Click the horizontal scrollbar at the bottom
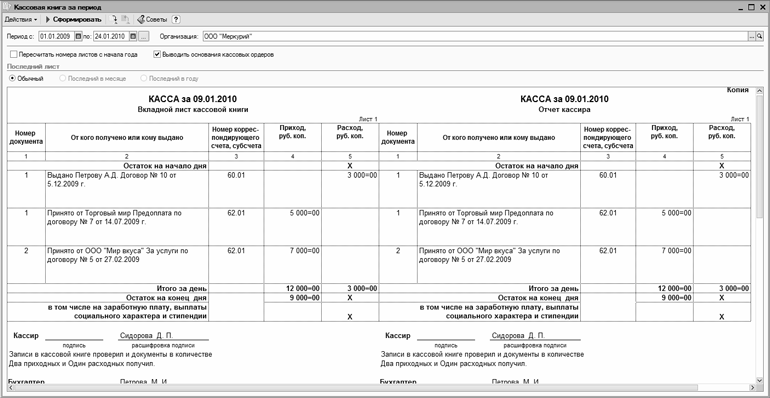Image resolution: width=770 pixels, height=398 pixels. point(381,388)
